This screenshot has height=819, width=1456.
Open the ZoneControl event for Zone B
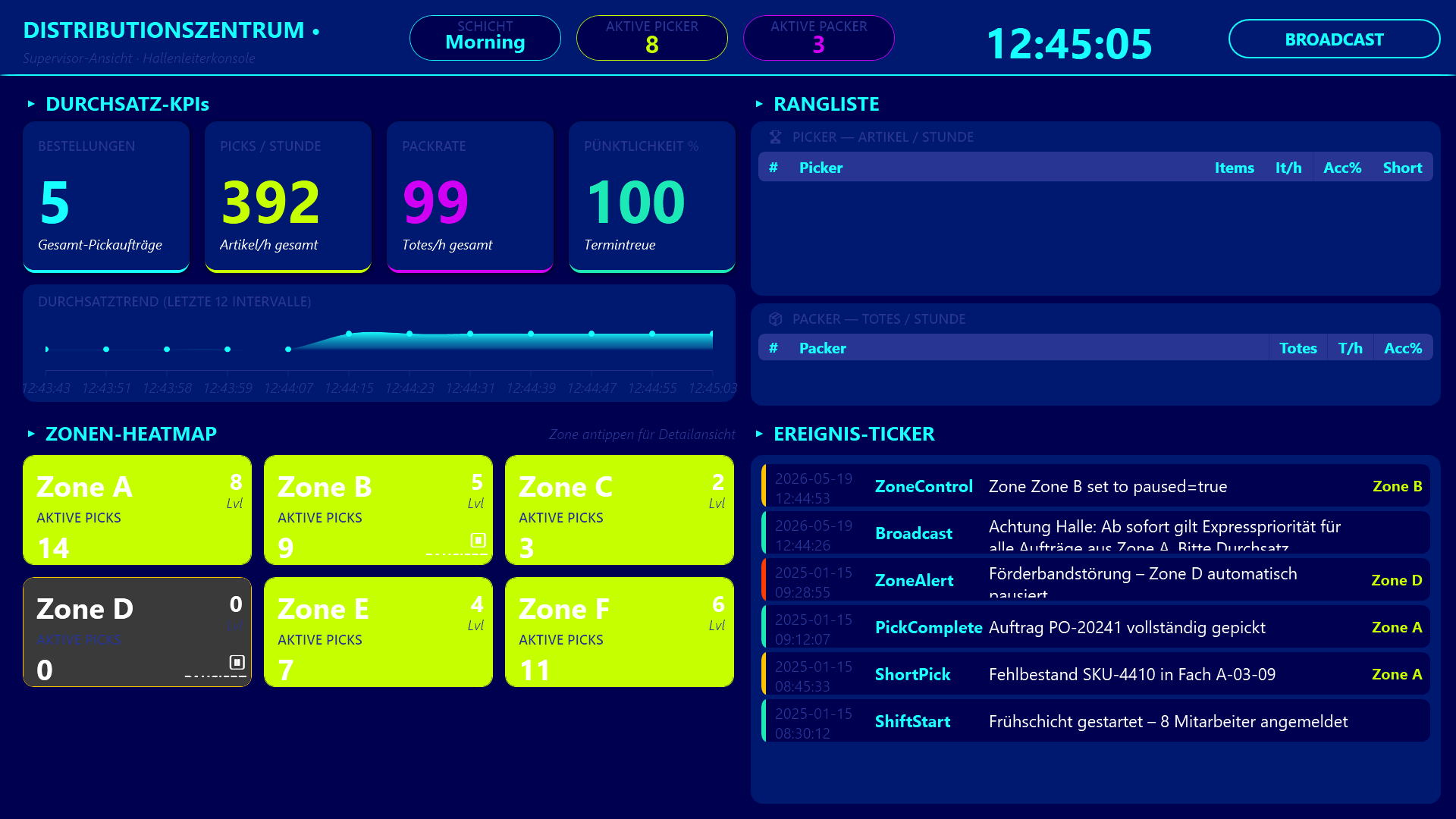pyautogui.click(x=1096, y=486)
